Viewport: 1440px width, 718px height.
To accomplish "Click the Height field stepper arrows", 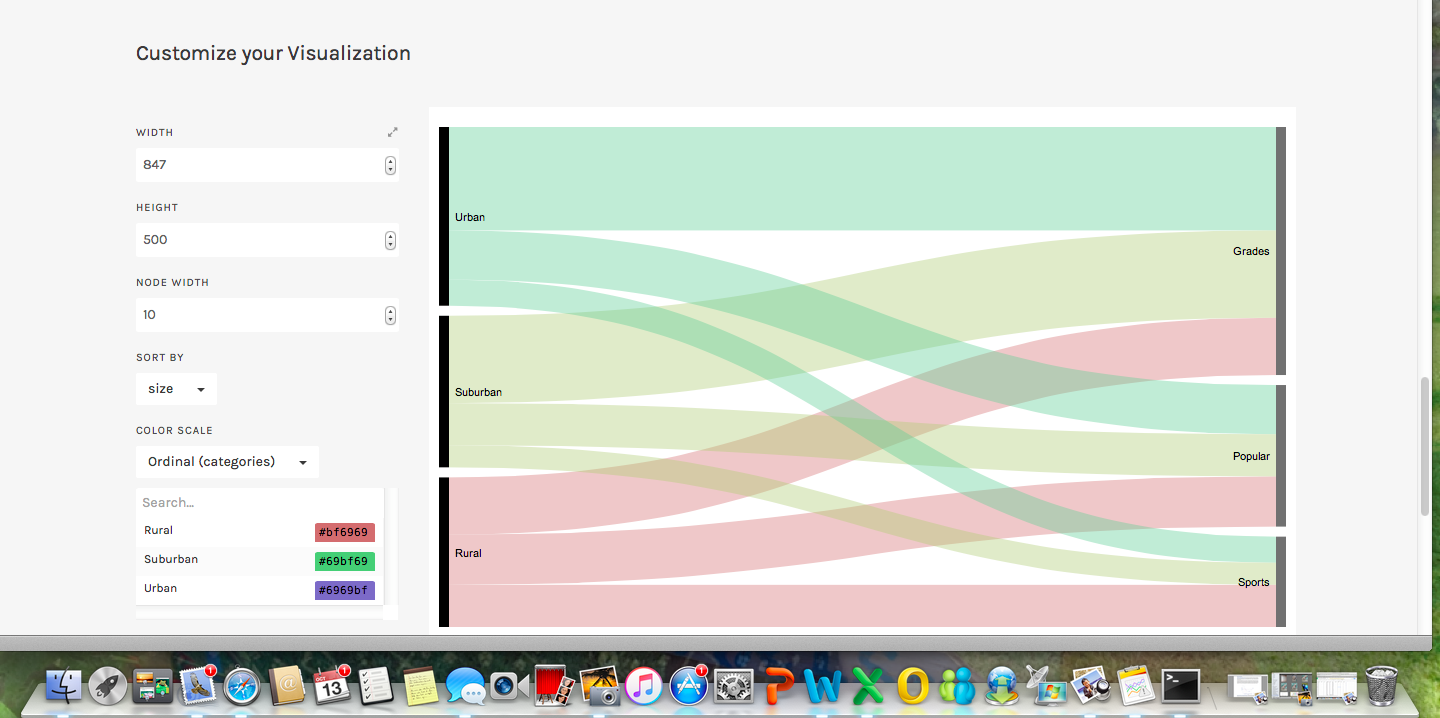I will pyautogui.click(x=390, y=240).
